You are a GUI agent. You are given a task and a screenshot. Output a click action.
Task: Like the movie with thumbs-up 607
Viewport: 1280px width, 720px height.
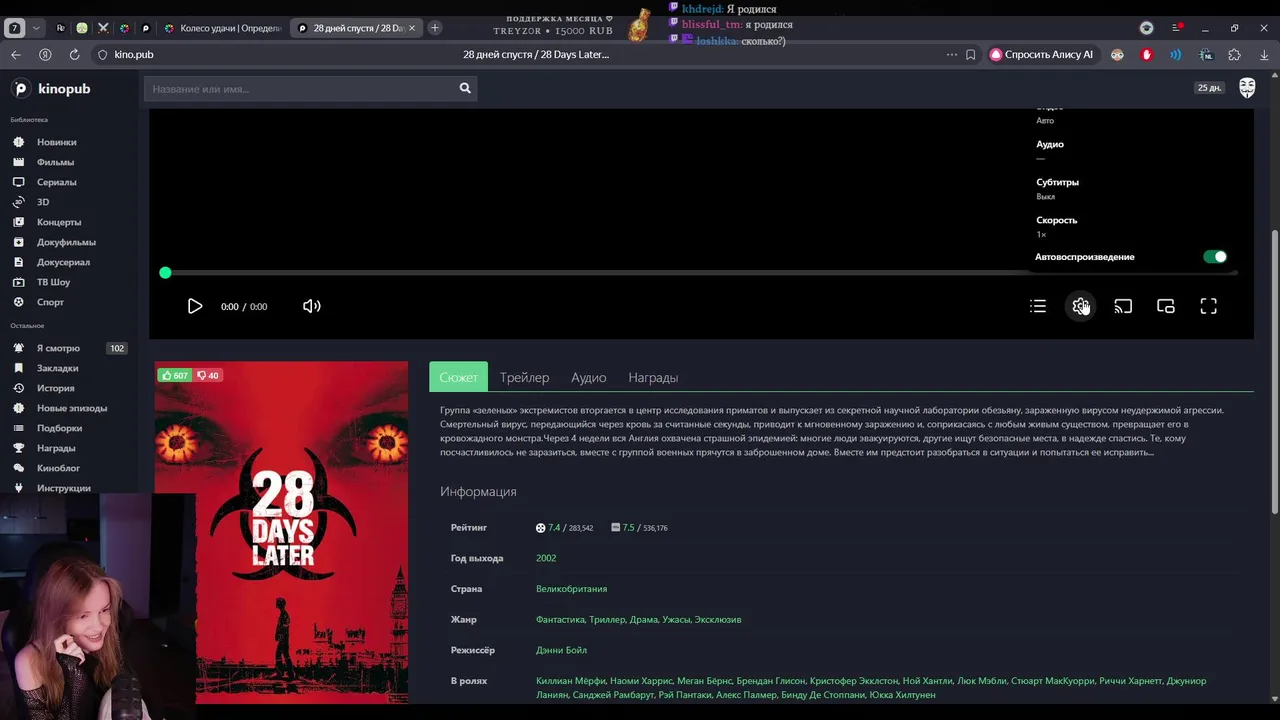click(x=174, y=376)
